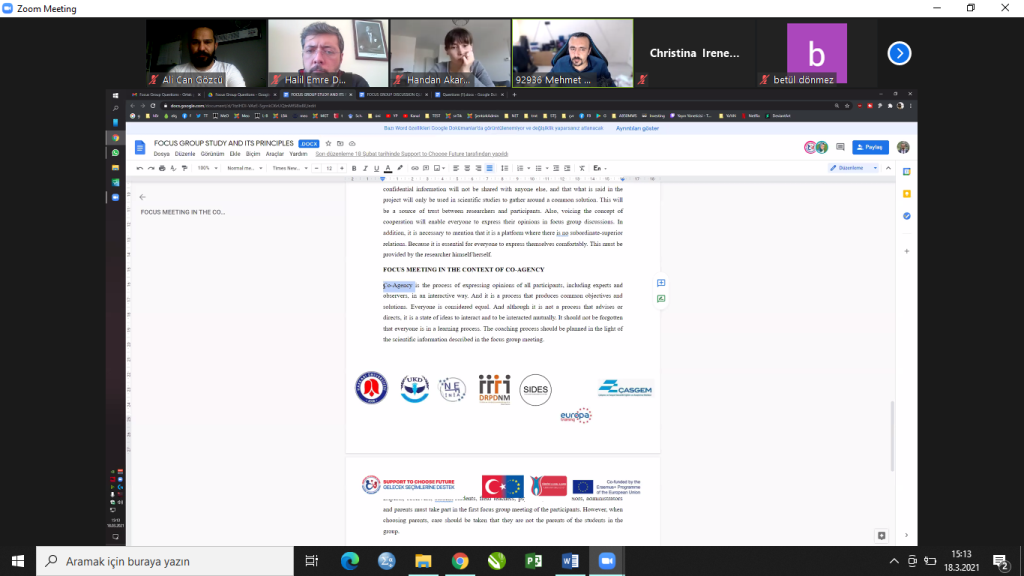Click the undo icon in Docs toolbar
Screen dimensions: 1024x576
click(x=140, y=168)
